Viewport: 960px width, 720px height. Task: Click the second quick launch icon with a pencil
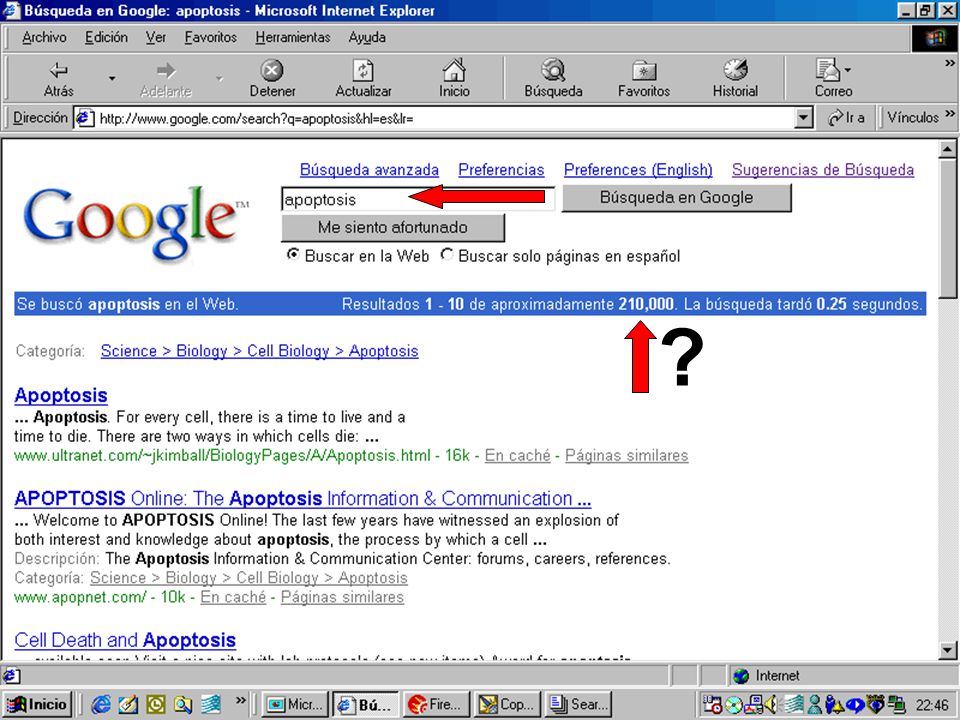tap(128, 705)
